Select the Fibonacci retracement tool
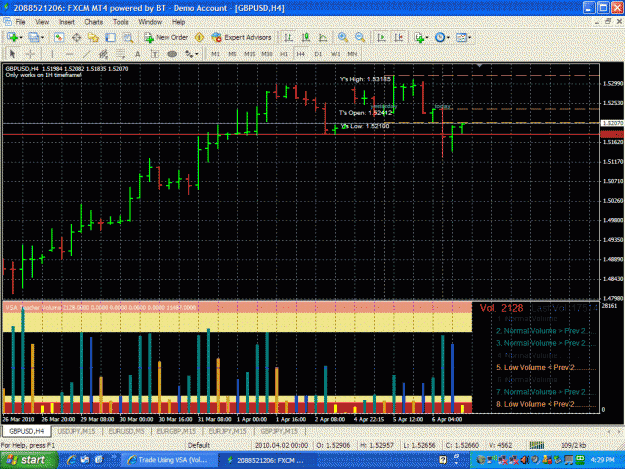Image resolution: width=625 pixels, height=469 pixels. [x=120, y=54]
